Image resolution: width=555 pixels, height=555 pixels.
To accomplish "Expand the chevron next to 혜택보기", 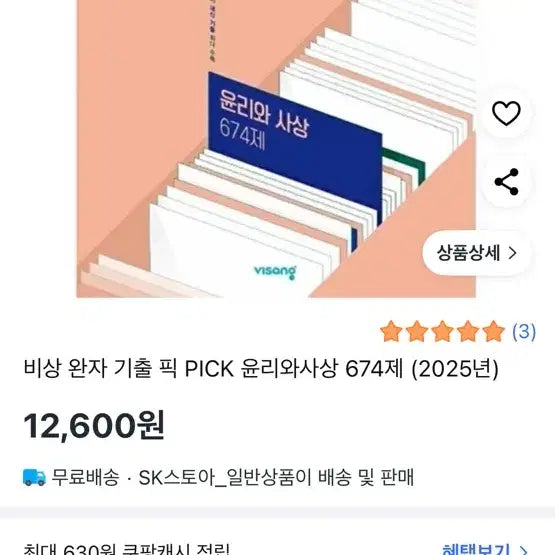I will pos(524,550).
